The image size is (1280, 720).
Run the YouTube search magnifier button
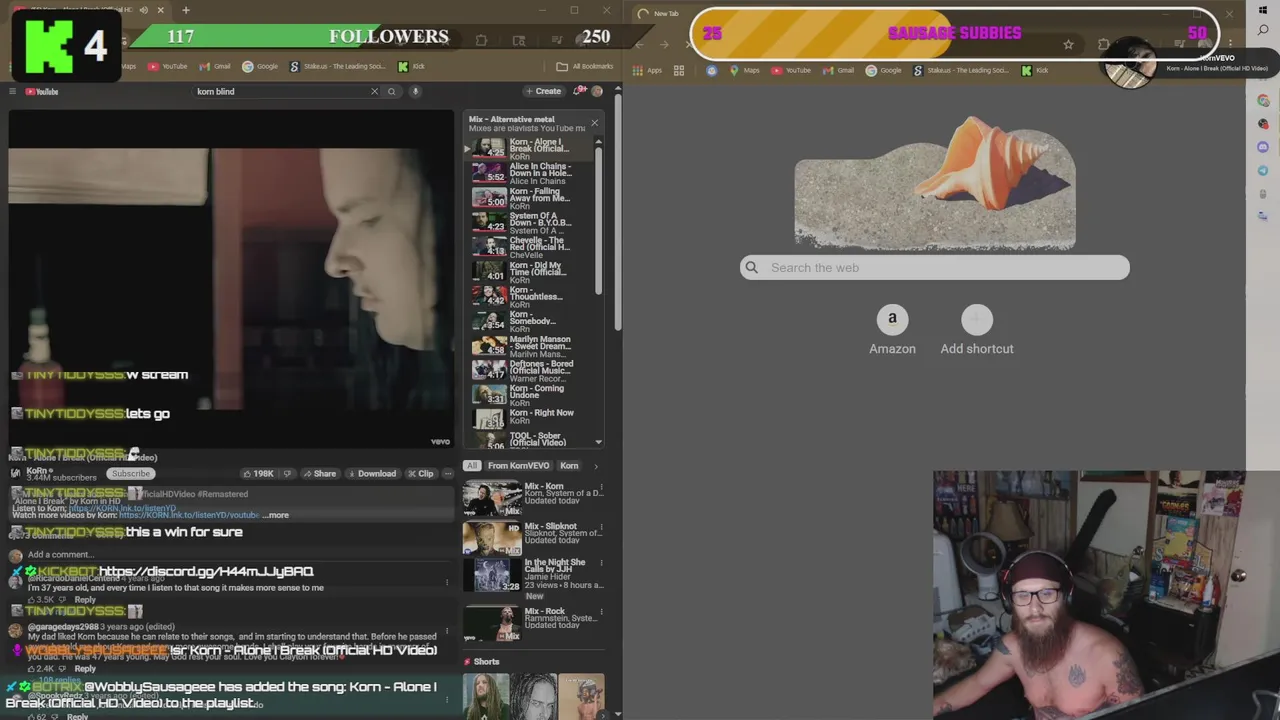[392, 91]
